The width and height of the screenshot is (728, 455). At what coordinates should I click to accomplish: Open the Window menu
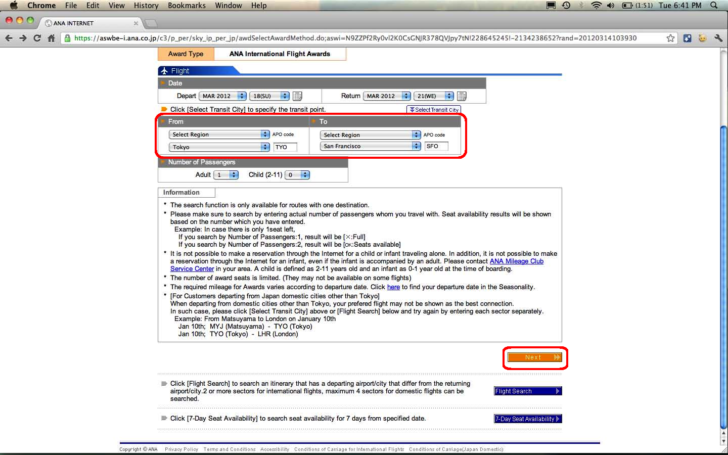tap(228, 5)
